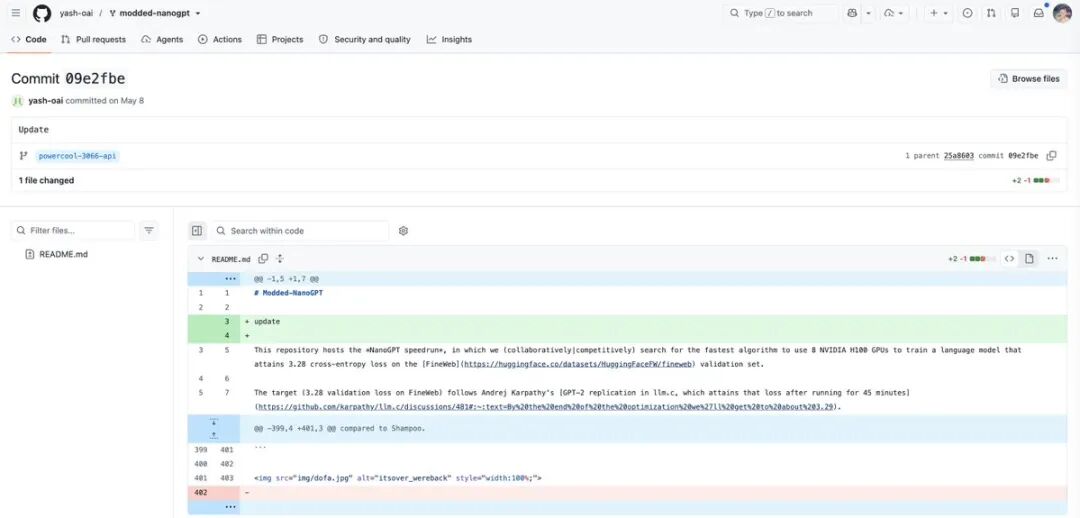Open yash-oai committer profile link
The height and width of the screenshot is (518, 1080).
click(45, 101)
